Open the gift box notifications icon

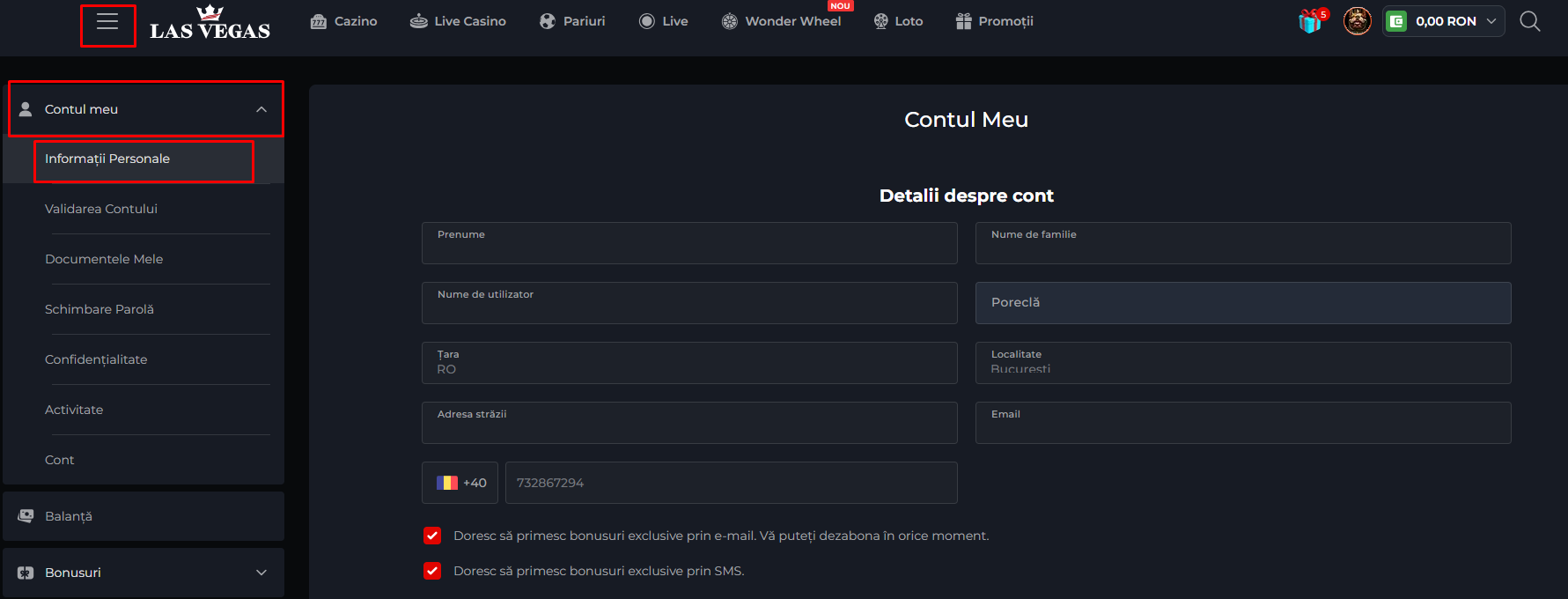point(1311,21)
